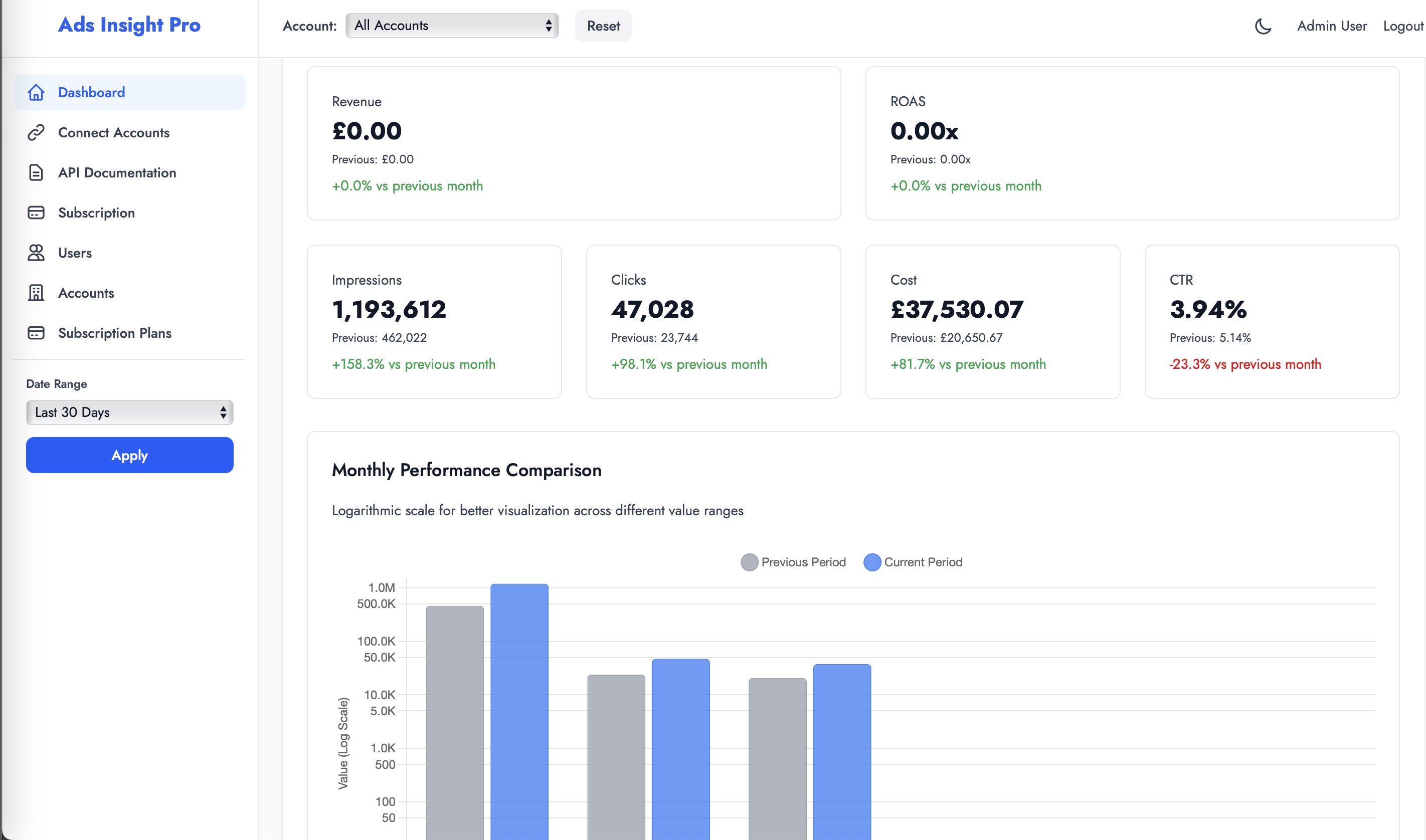This screenshot has height=840, width=1426.
Task: Go to the Subscription Plans page
Action: tap(115, 333)
